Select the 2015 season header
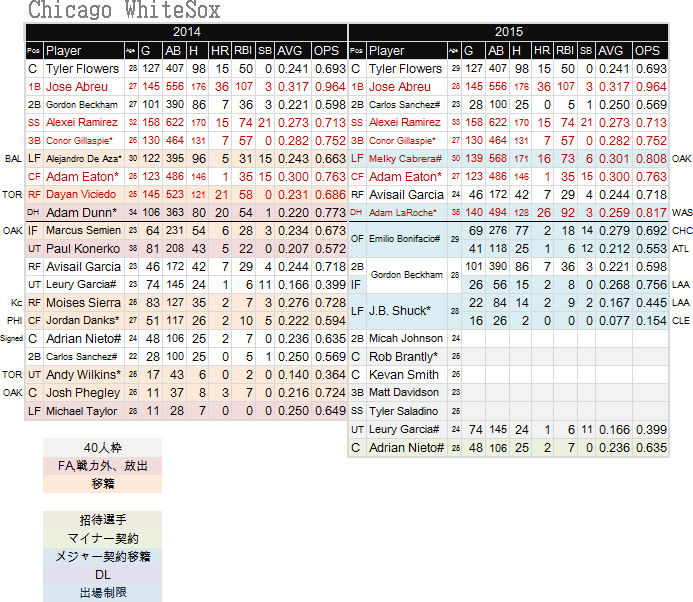Screen dimensions: 693x602 [x=508, y=32]
